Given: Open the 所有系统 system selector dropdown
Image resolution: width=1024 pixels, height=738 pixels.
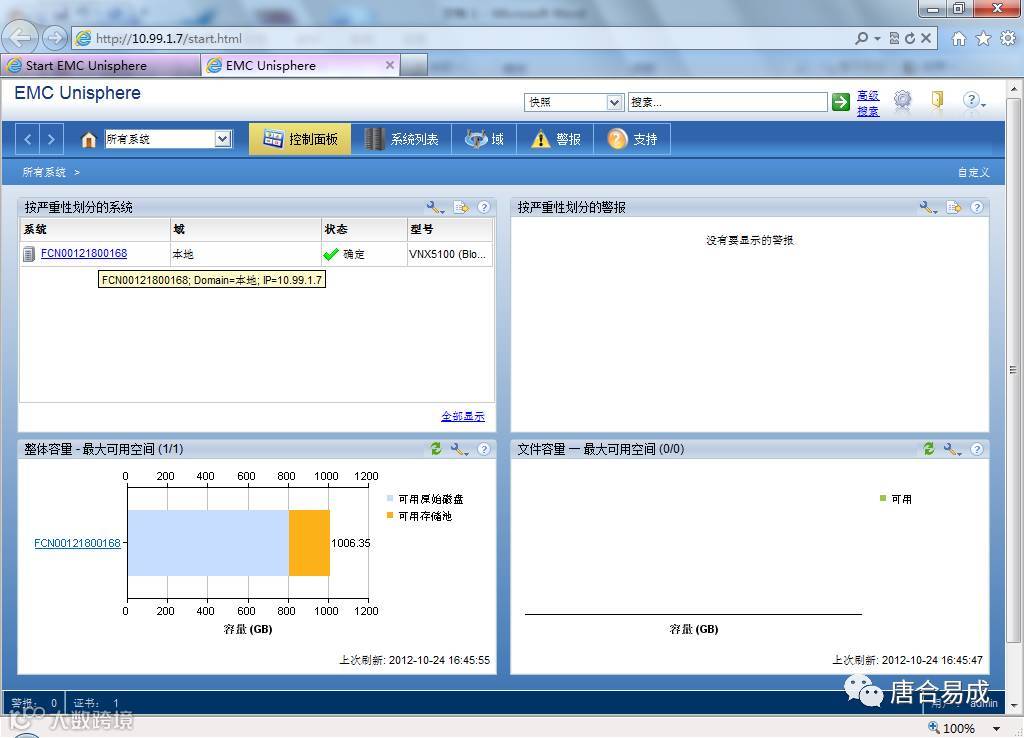Looking at the screenshot, I should (223, 139).
